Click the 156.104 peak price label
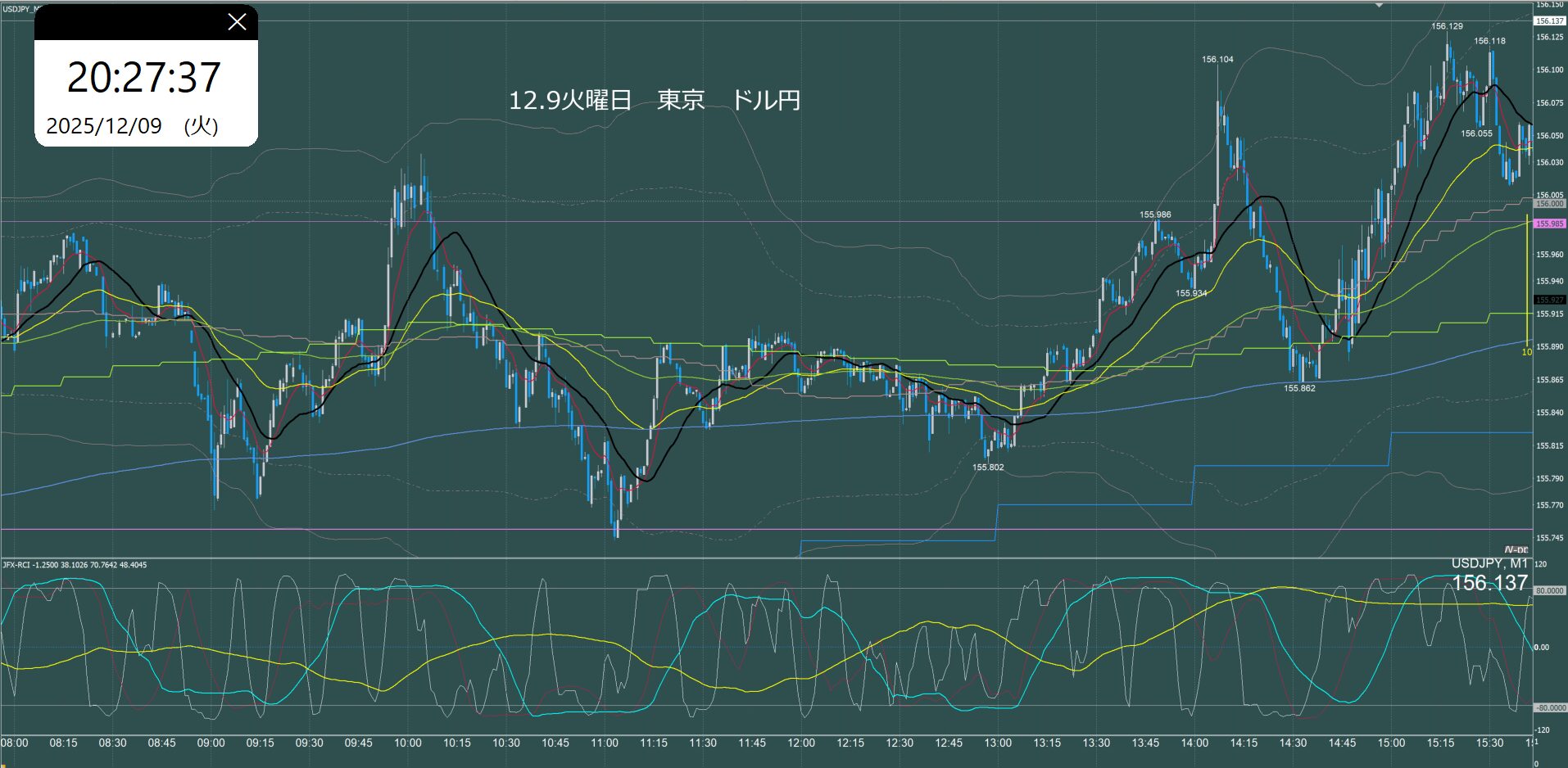This screenshot has width=1568, height=768. (x=1217, y=59)
